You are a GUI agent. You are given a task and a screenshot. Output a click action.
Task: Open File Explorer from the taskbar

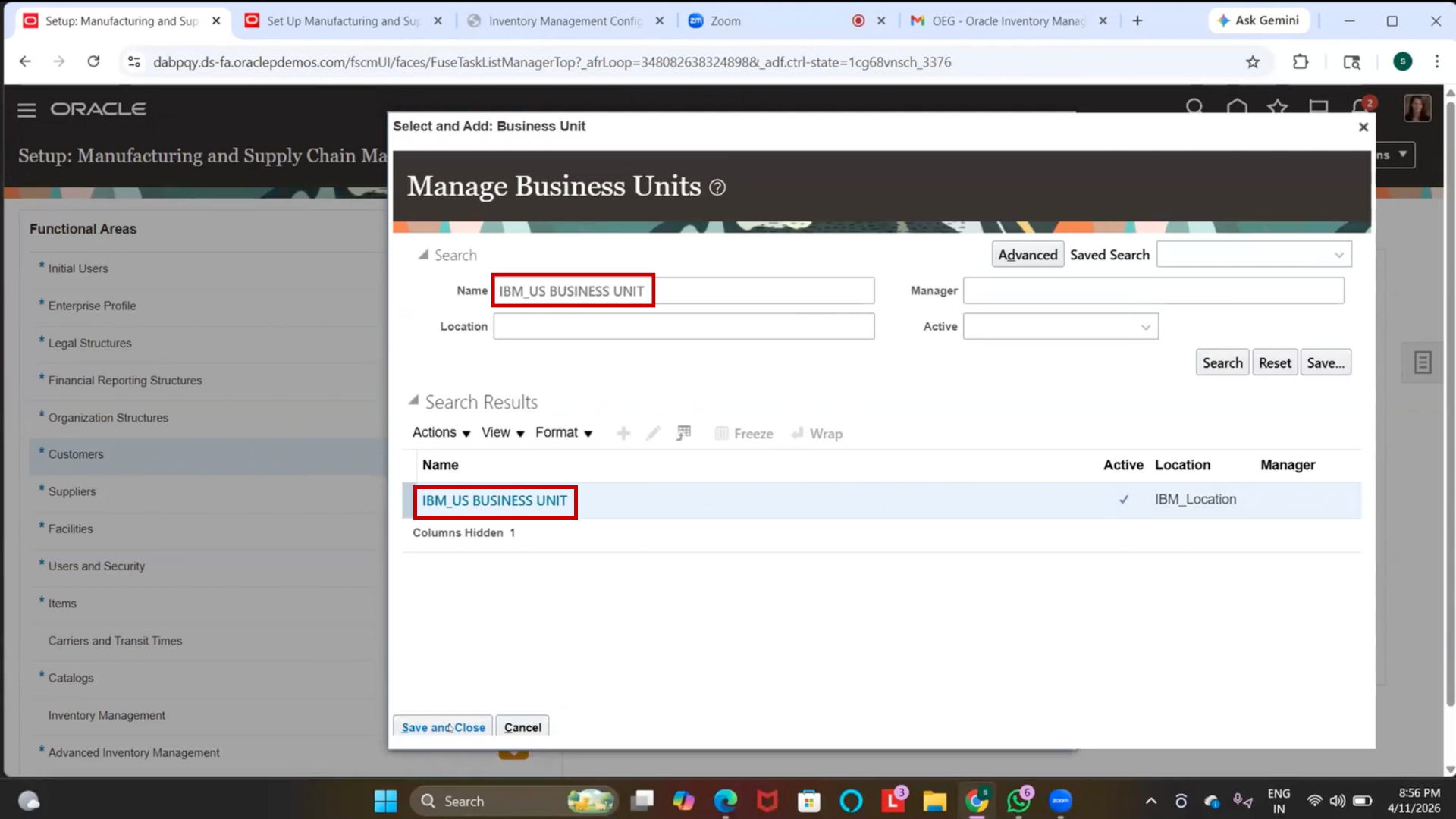934,801
